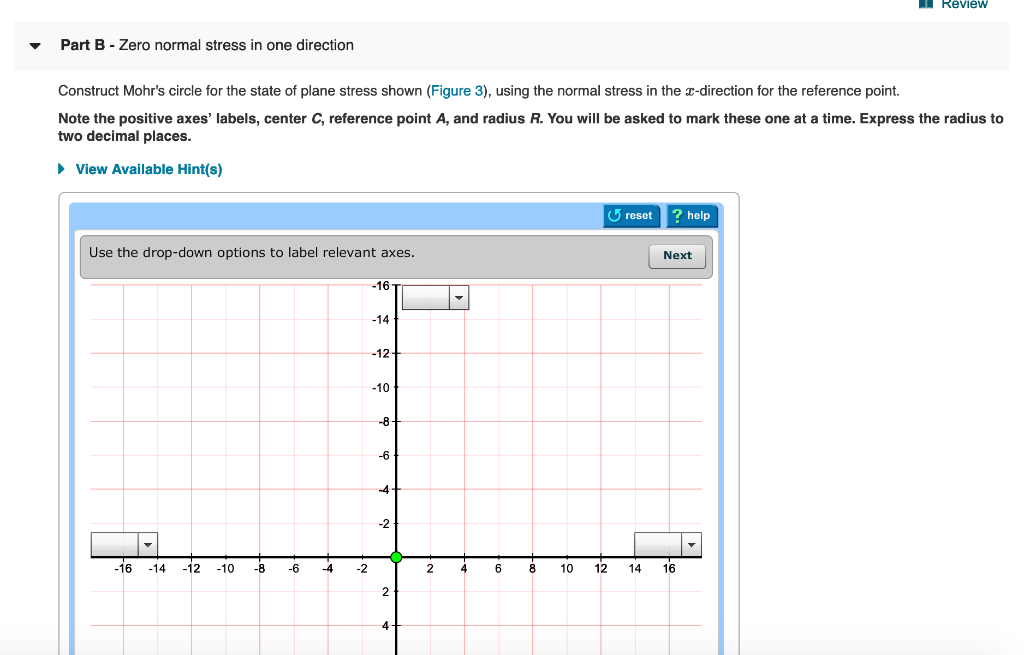Click the Review link at top right
Screen dimensions: 1024x655
pyautogui.click(x=962, y=5)
